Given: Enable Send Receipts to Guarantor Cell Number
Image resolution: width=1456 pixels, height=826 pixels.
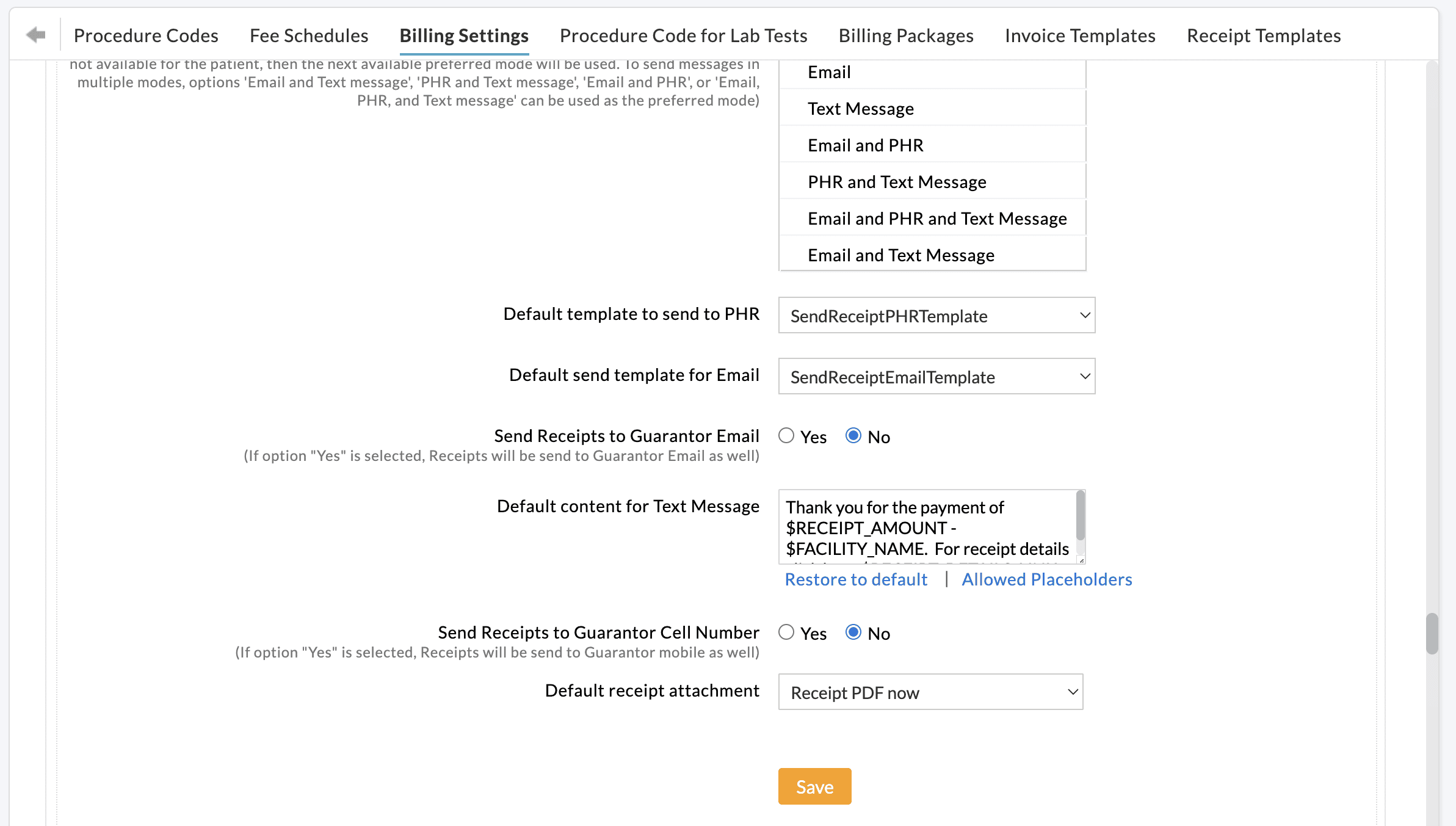Looking at the screenshot, I should click(787, 633).
